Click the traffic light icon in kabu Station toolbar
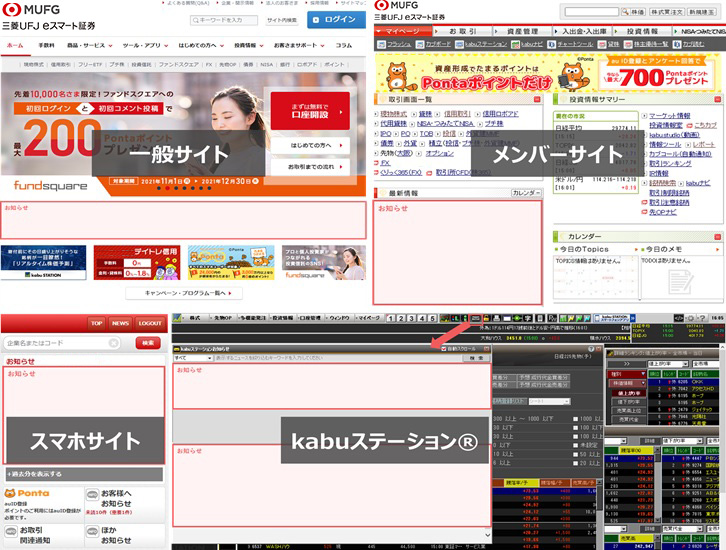The height and width of the screenshot is (550, 726). pyautogui.click(x=465, y=318)
